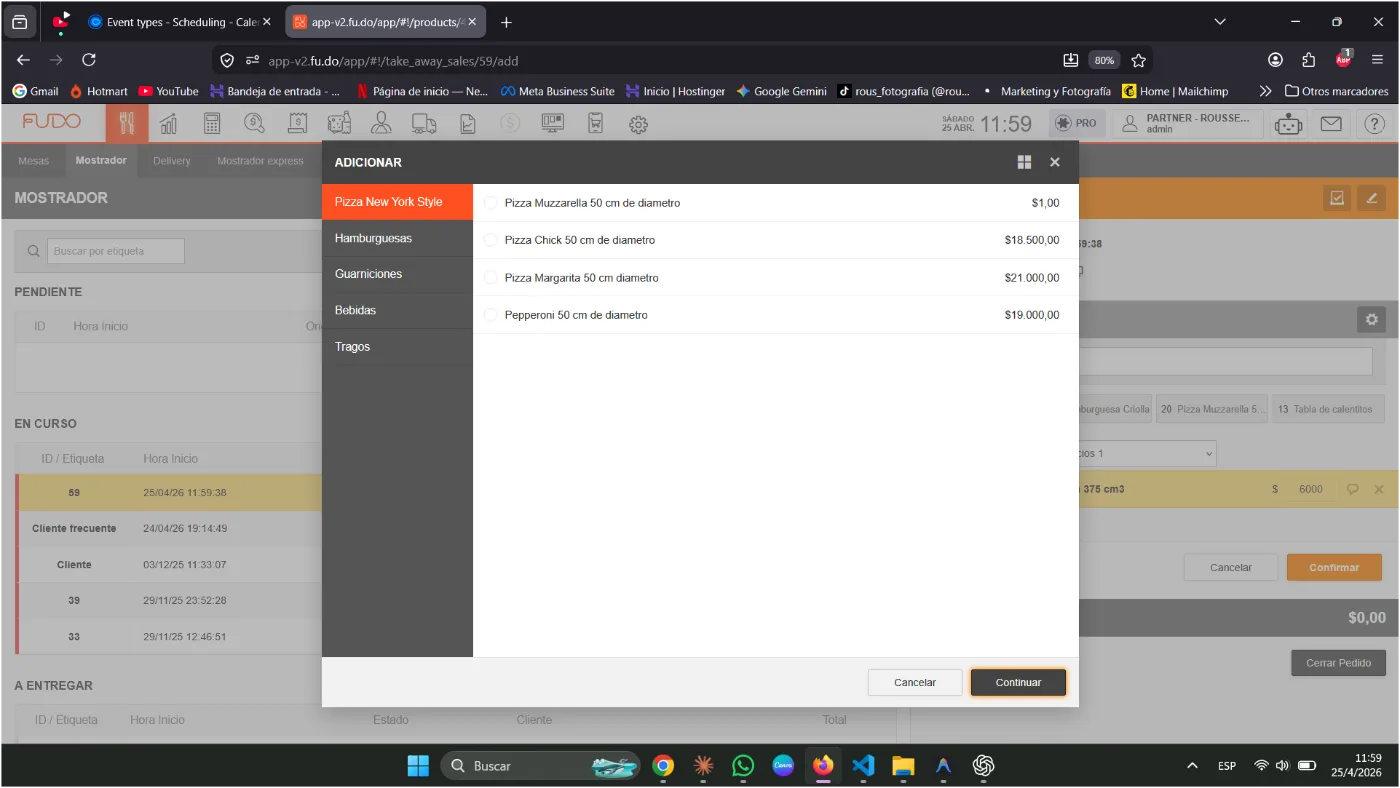1400x788 pixels.
Task: Close the Adicionar dialog with the X
Action: tap(1055, 162)
